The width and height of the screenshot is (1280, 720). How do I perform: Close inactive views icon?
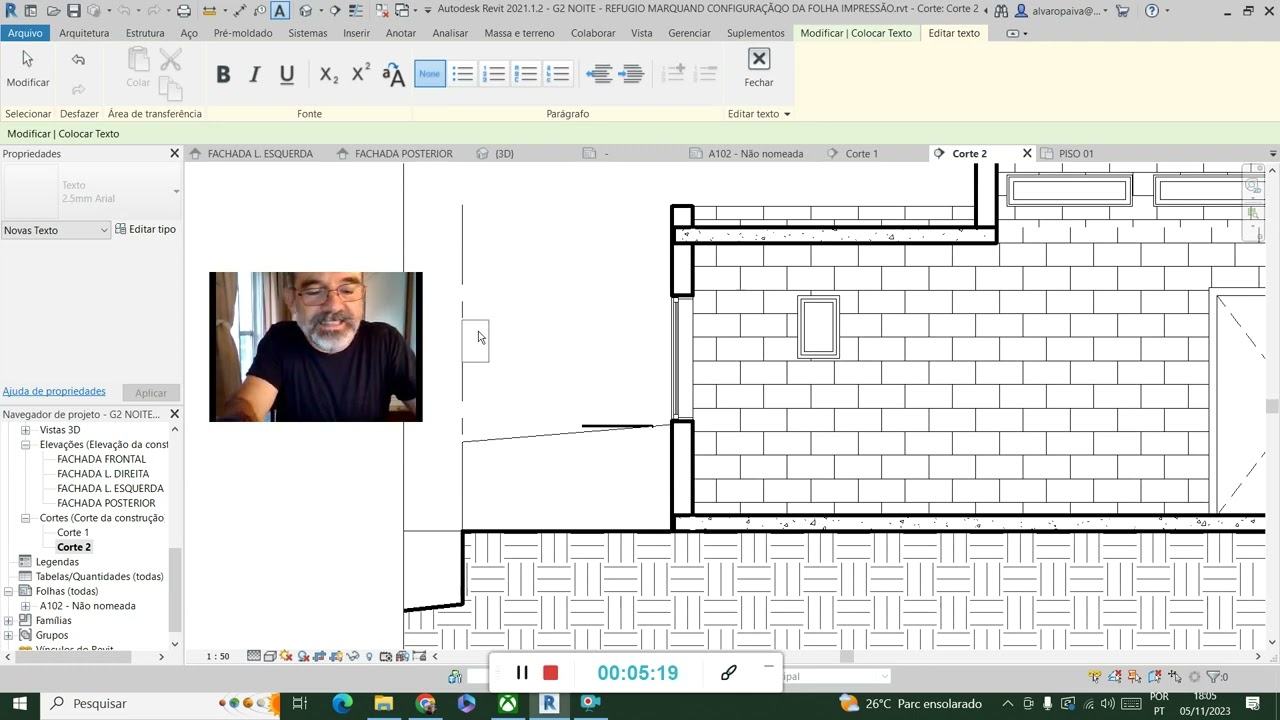point(382,11)
